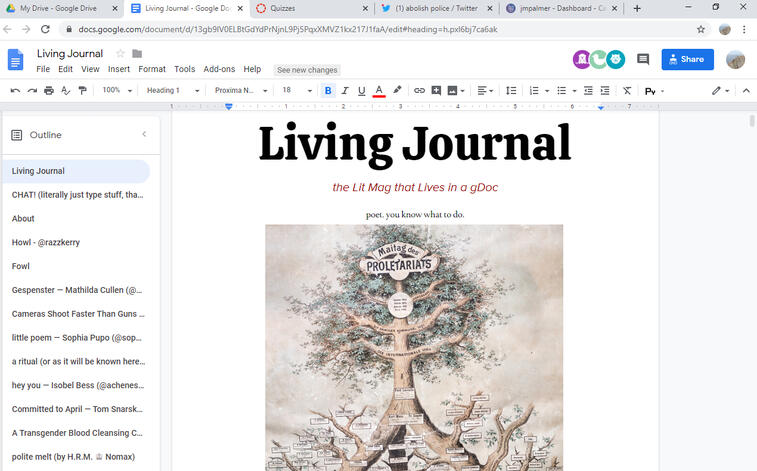Click the Insert image icon
Viewport: 757px width, 471px height.
[x=452, y=90]
